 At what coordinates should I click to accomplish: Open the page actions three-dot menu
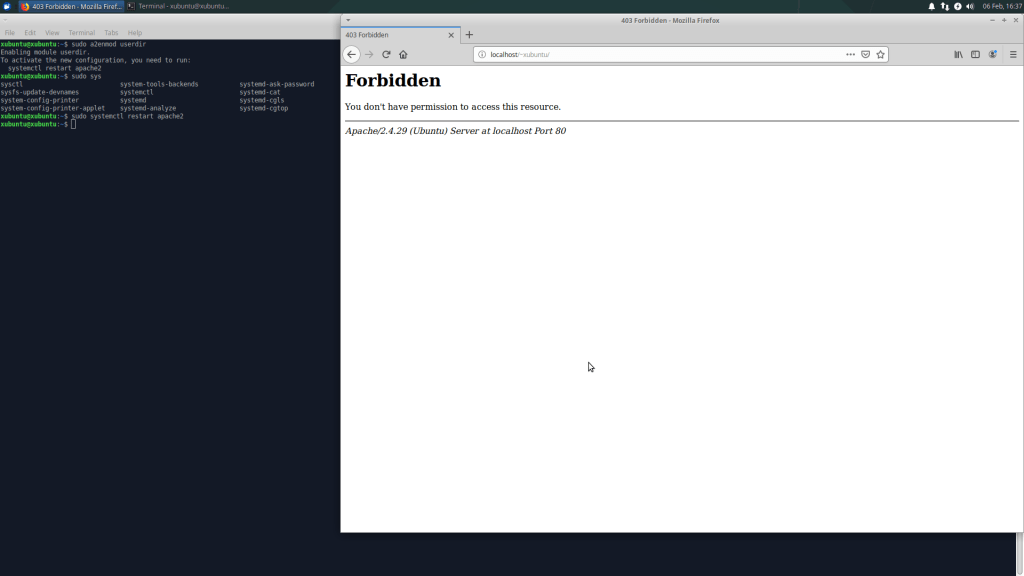tap(850, 54)
